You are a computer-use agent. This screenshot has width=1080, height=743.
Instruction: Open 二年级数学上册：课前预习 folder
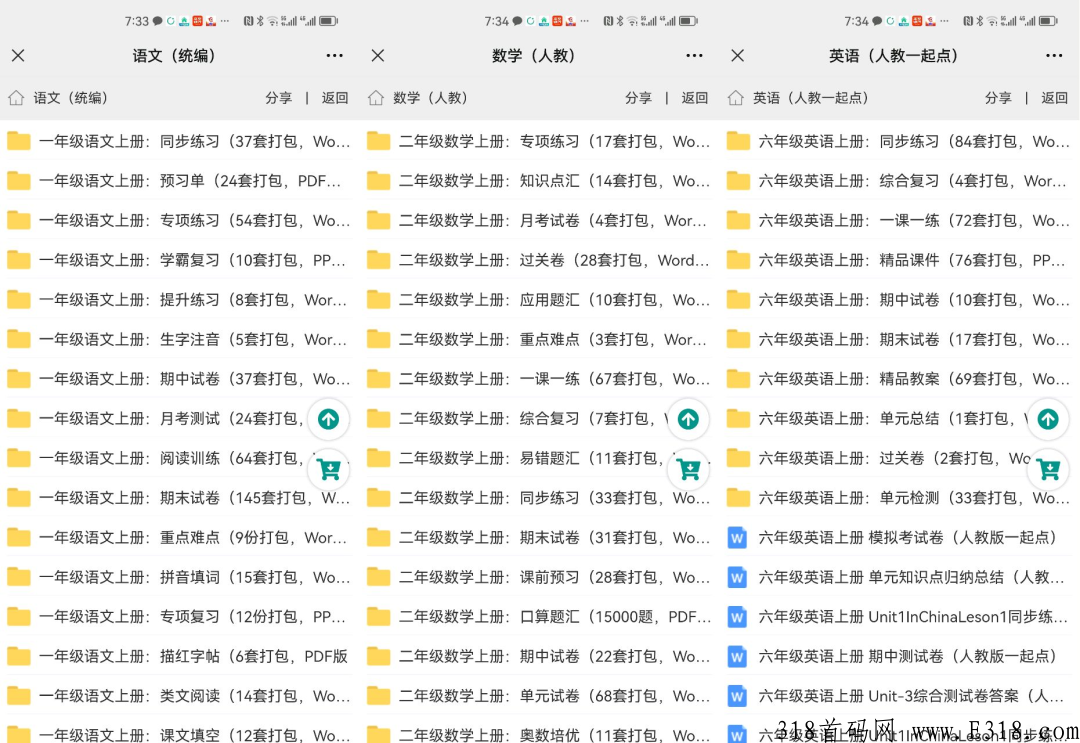539,577
